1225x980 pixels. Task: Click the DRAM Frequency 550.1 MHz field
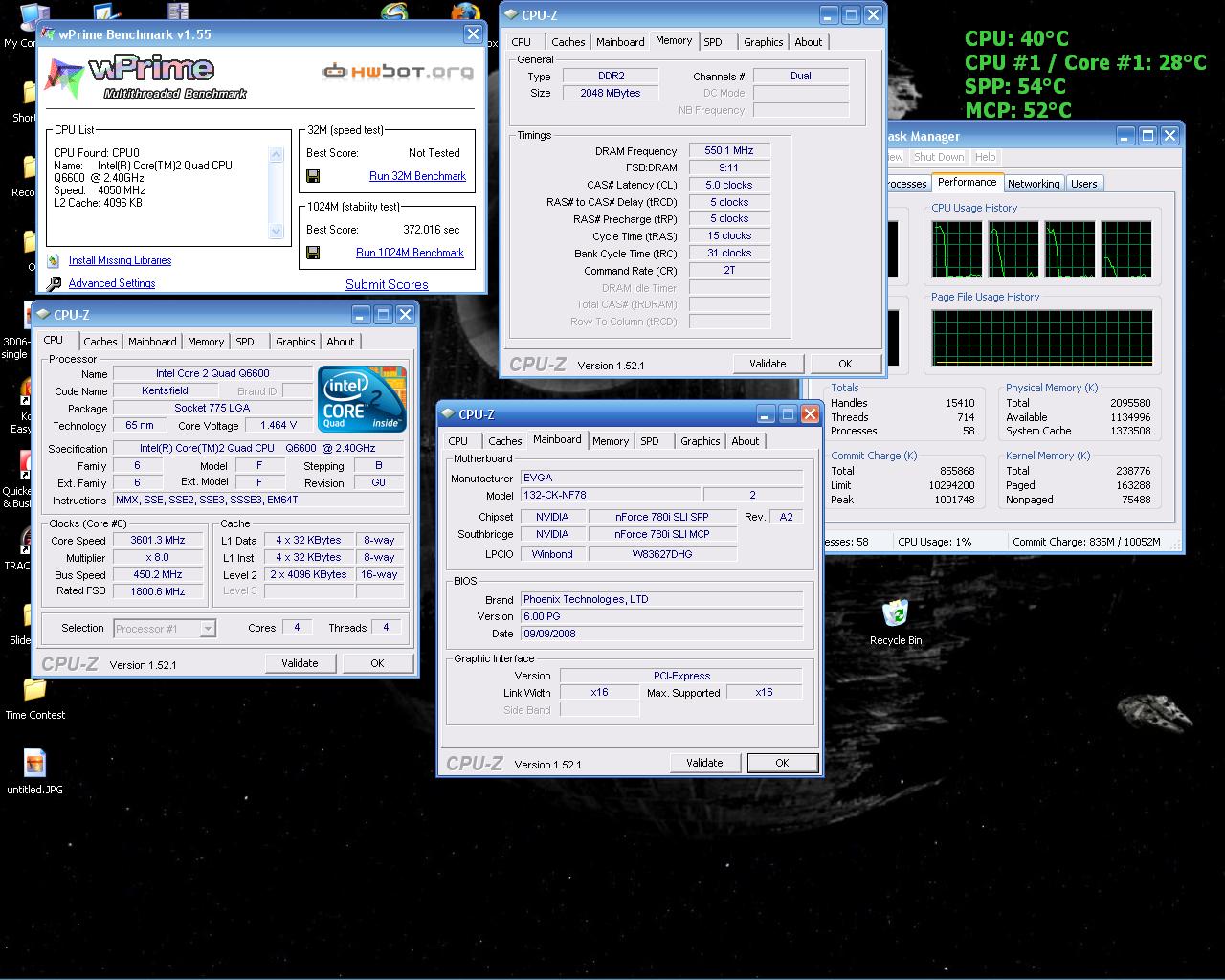(729, 151)
